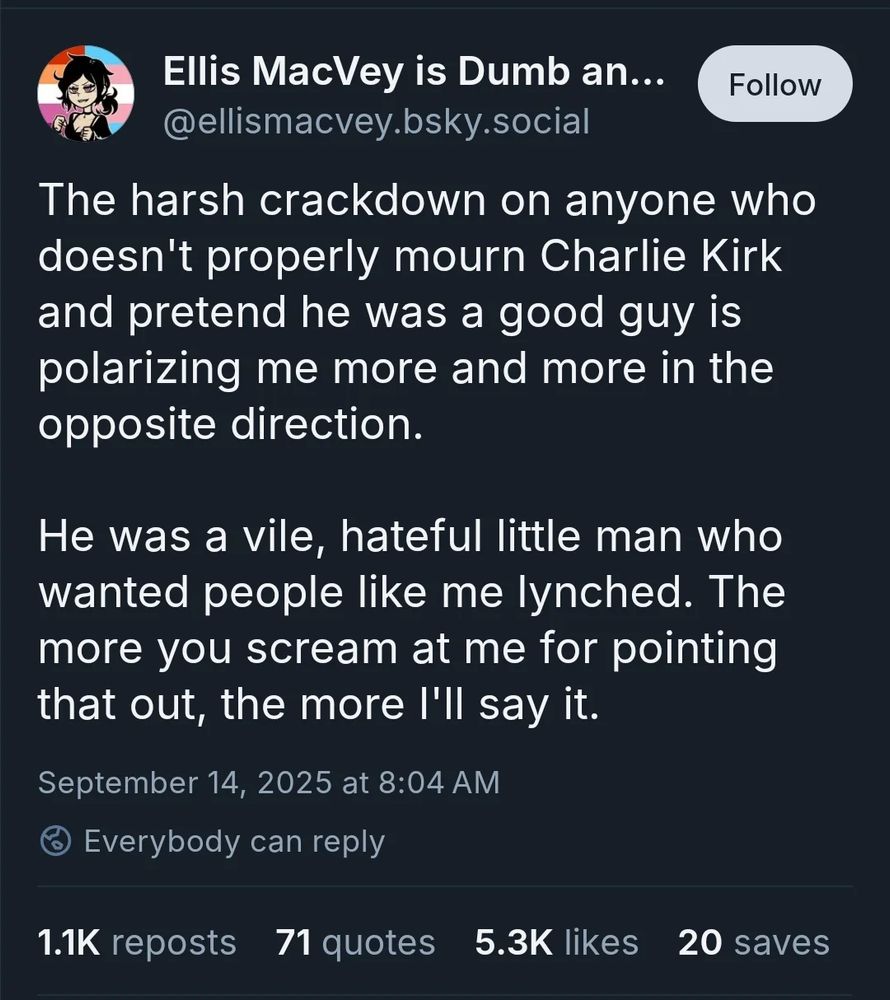Open the 71 quotes list
The height and width of the screenshot is (1000, 890).
point(355,942)
